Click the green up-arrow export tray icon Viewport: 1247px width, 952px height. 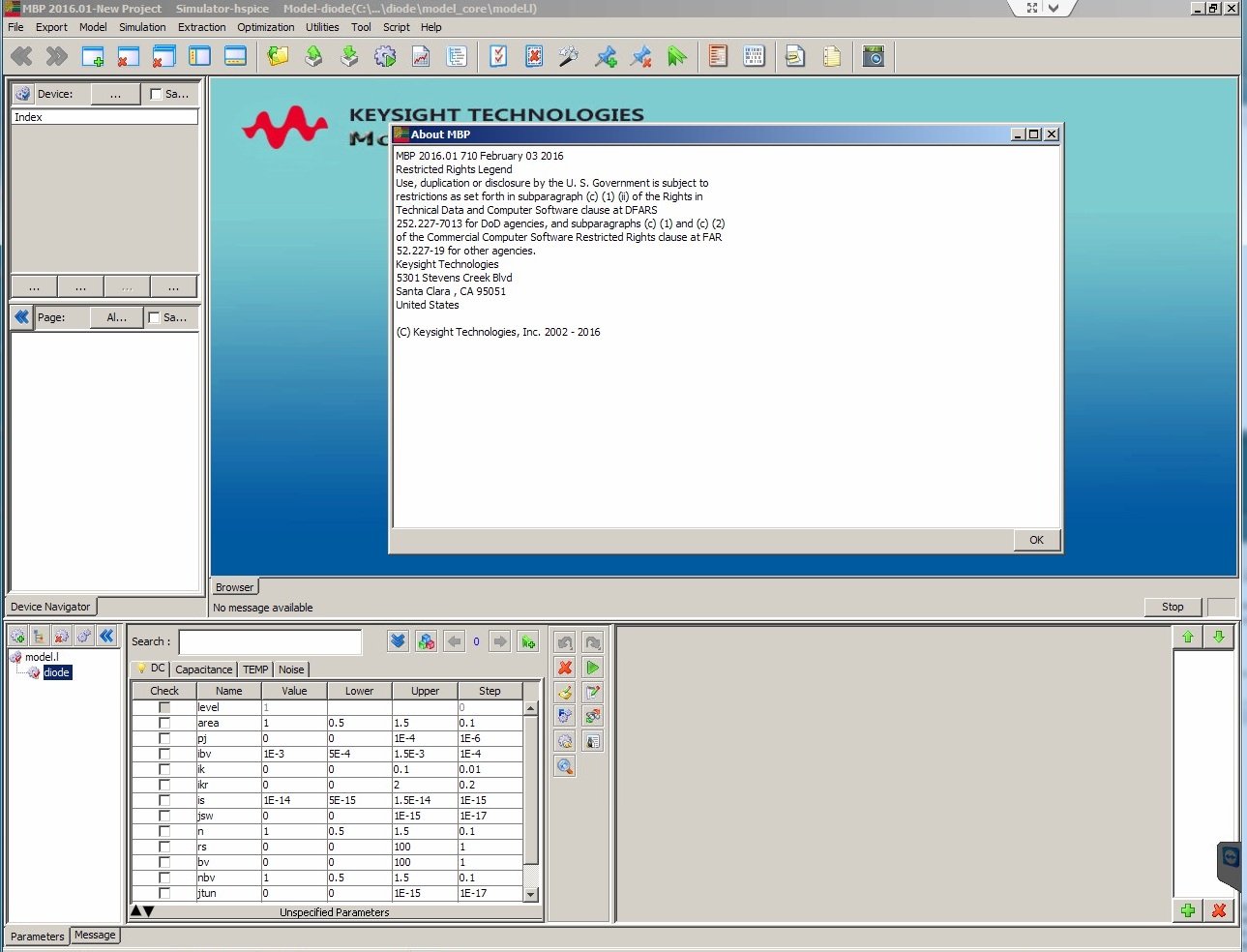313,56
